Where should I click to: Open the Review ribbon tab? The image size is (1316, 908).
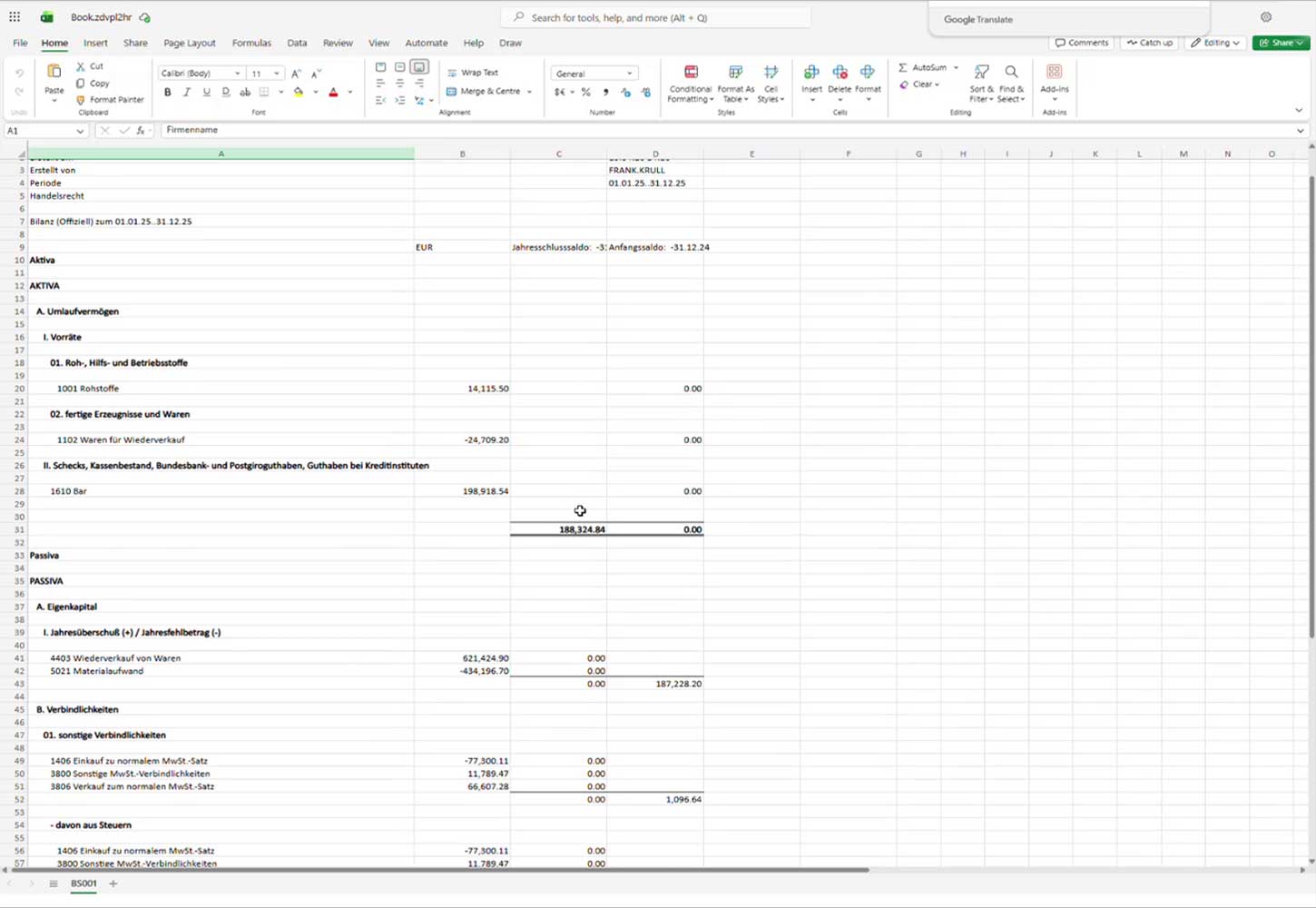(338, 43)
